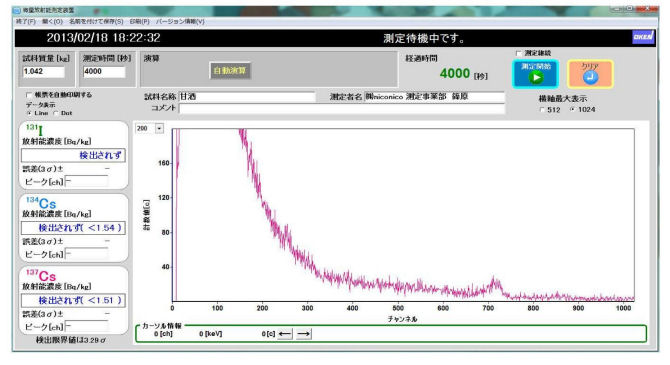The image size is (670, 365).
Task: Click the クリア clear button
Action: tap(590, 74)
